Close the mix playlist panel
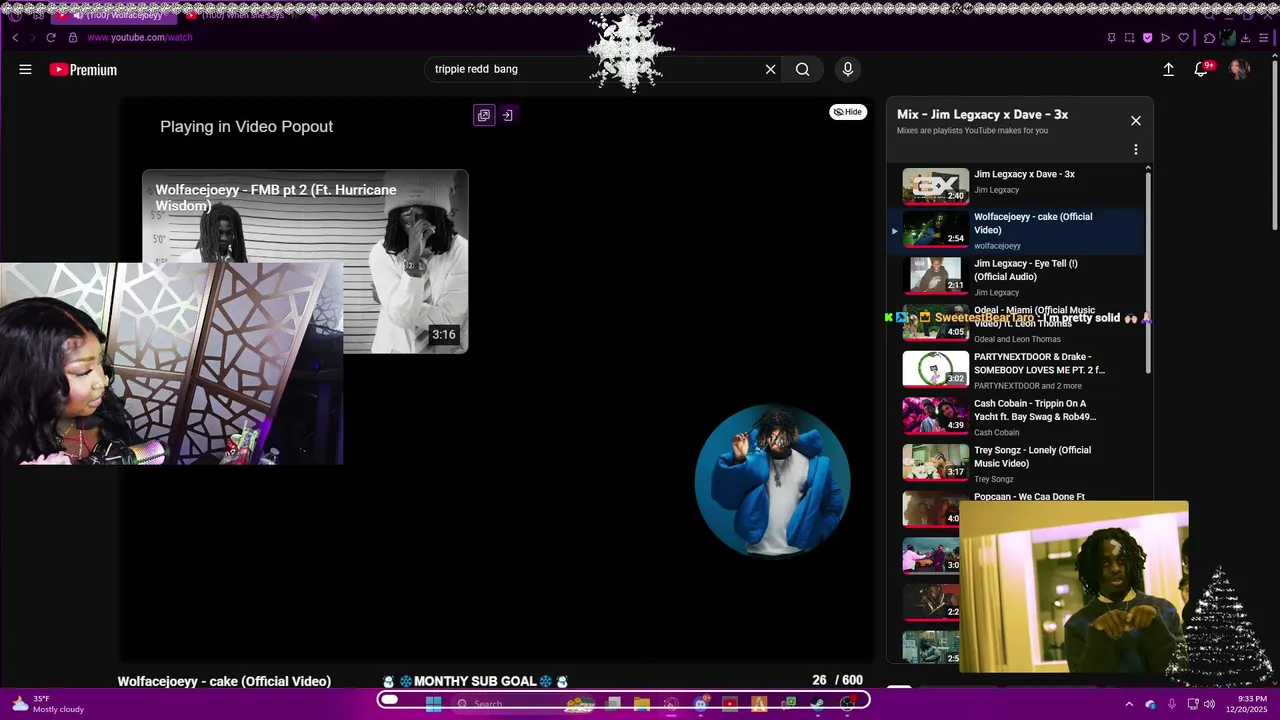The height and width of the screenshot is (720, 1280). pos(1135,121)
